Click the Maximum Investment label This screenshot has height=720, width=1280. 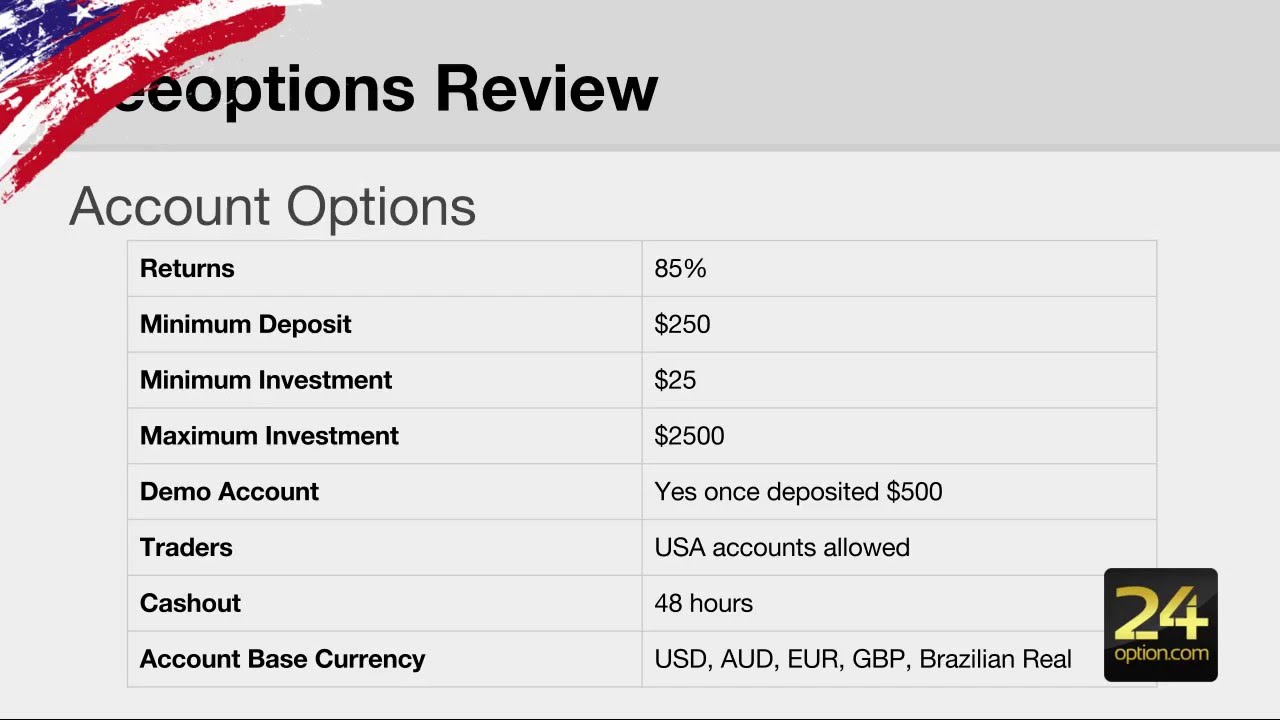coord(269,436)
